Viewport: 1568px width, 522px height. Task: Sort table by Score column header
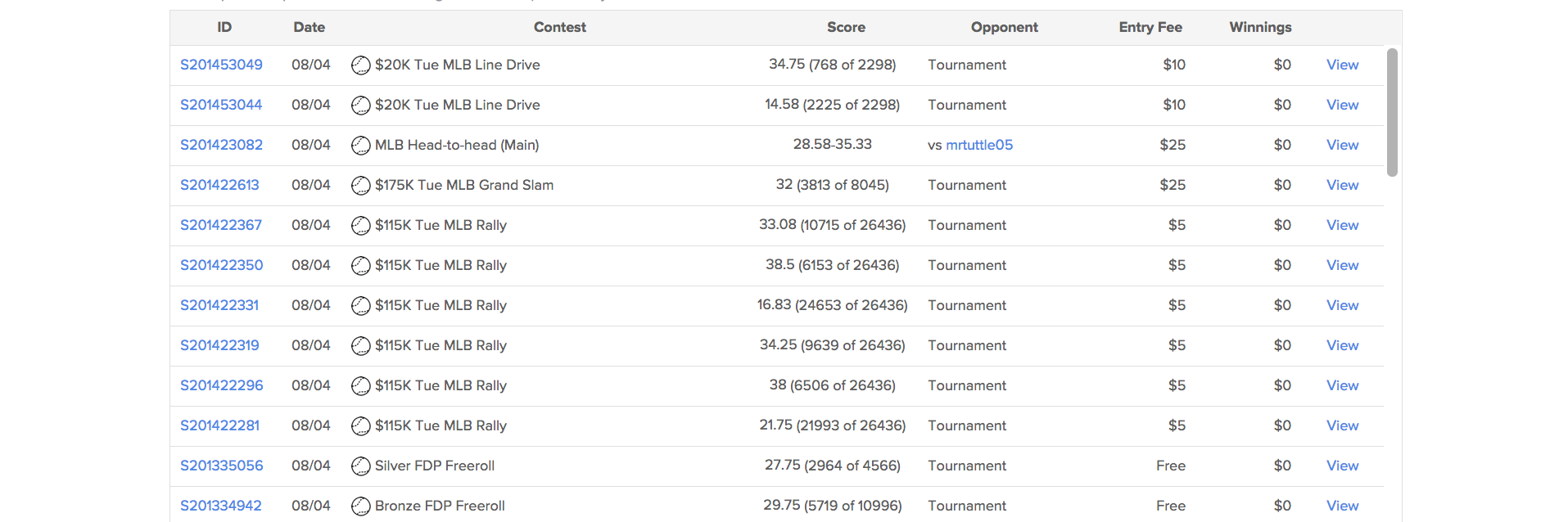846,27
